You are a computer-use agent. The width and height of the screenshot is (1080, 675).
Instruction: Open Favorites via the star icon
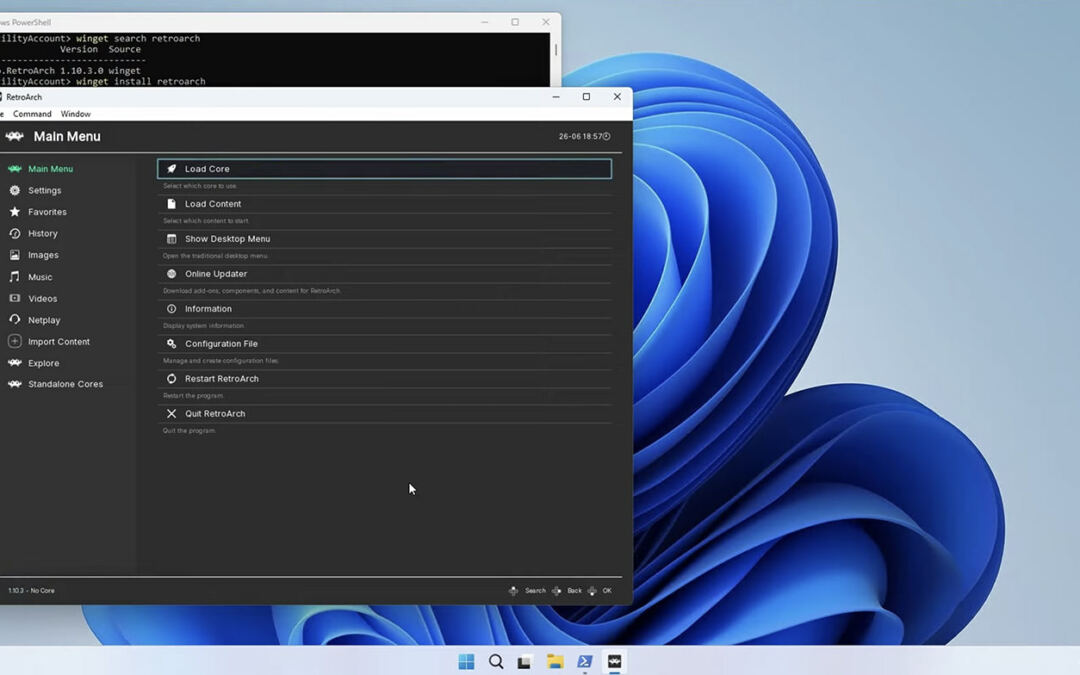15,212
